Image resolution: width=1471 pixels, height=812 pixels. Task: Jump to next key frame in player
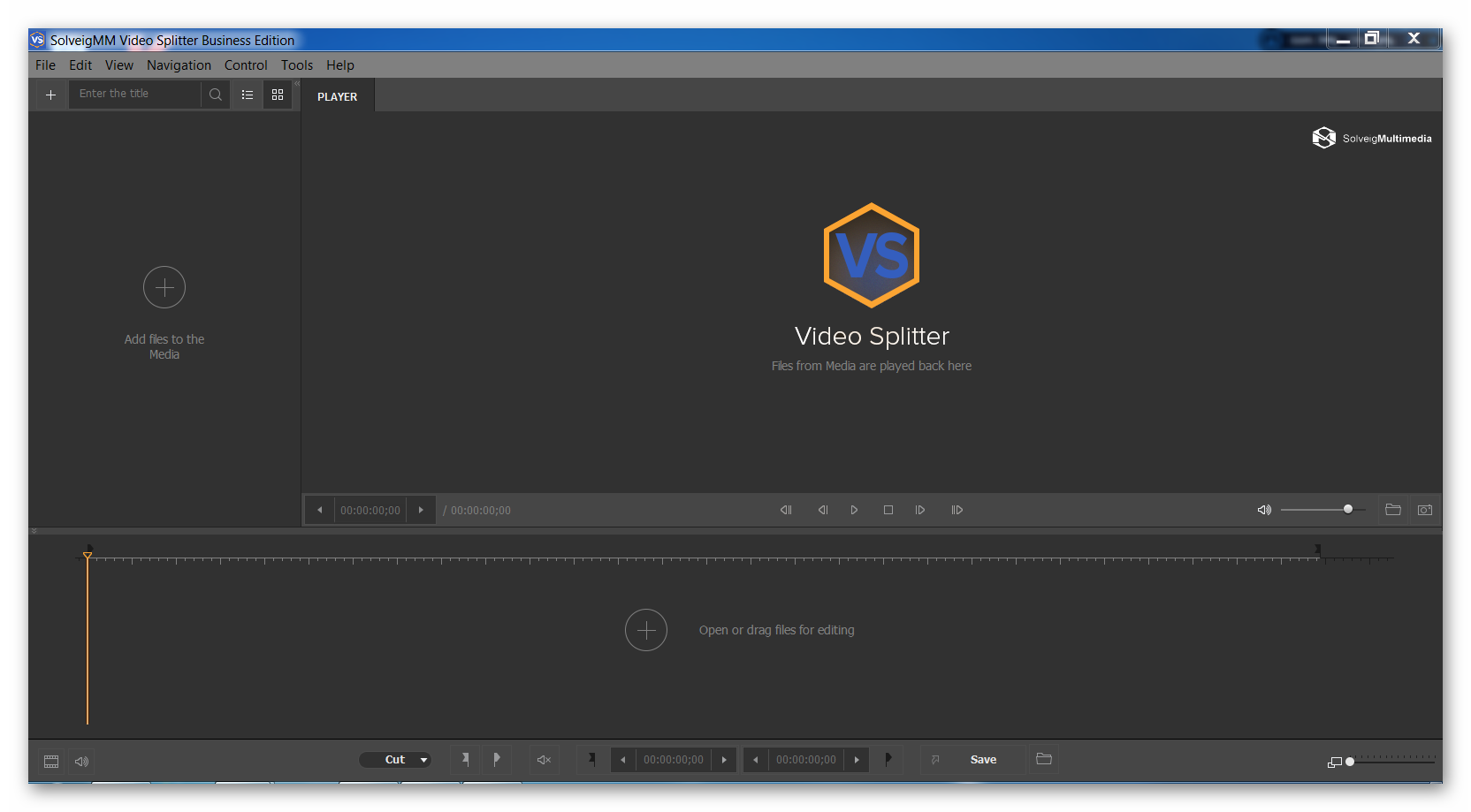(x=957, y=510)
